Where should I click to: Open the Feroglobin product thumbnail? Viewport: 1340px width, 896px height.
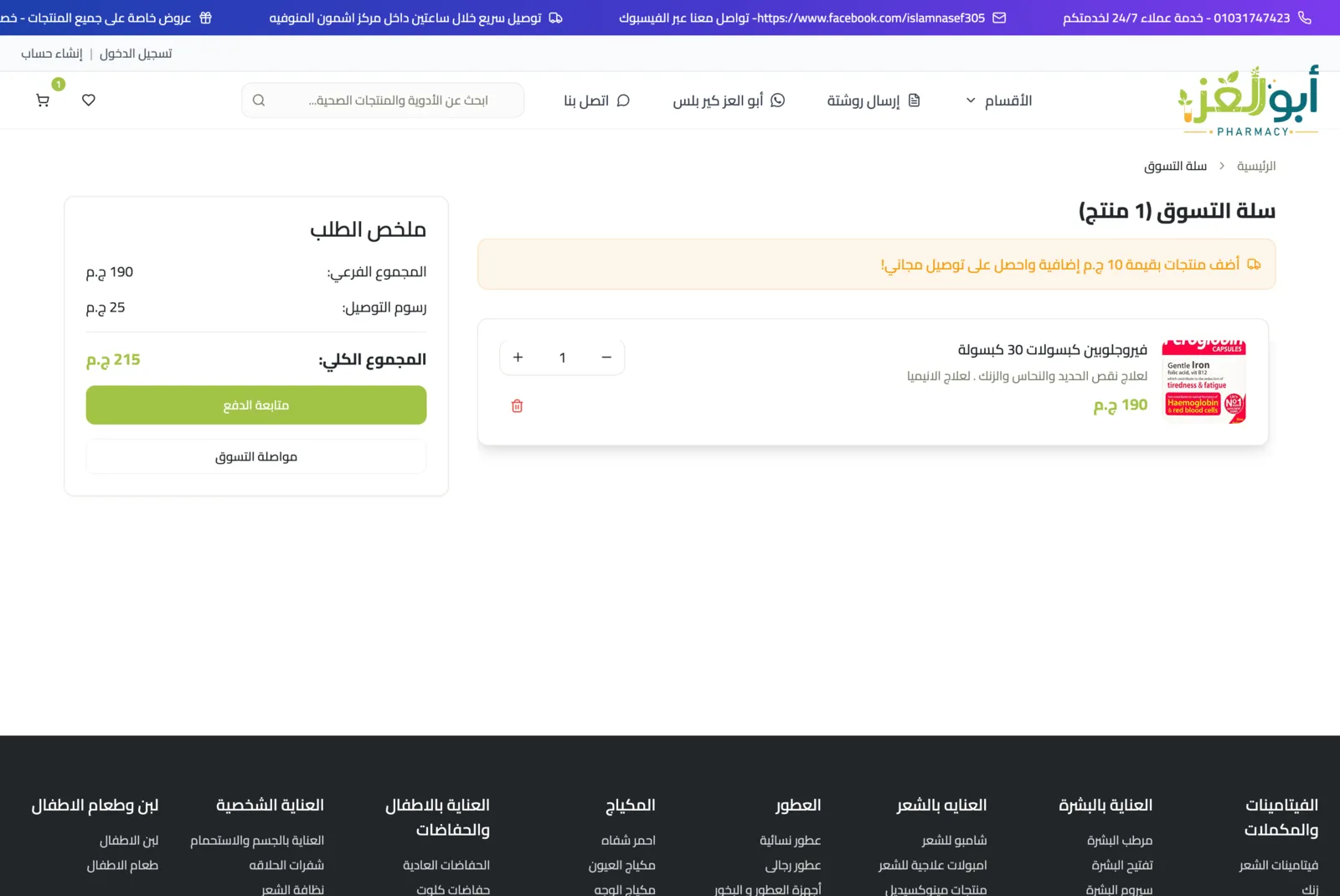[x=1204, y=382]
